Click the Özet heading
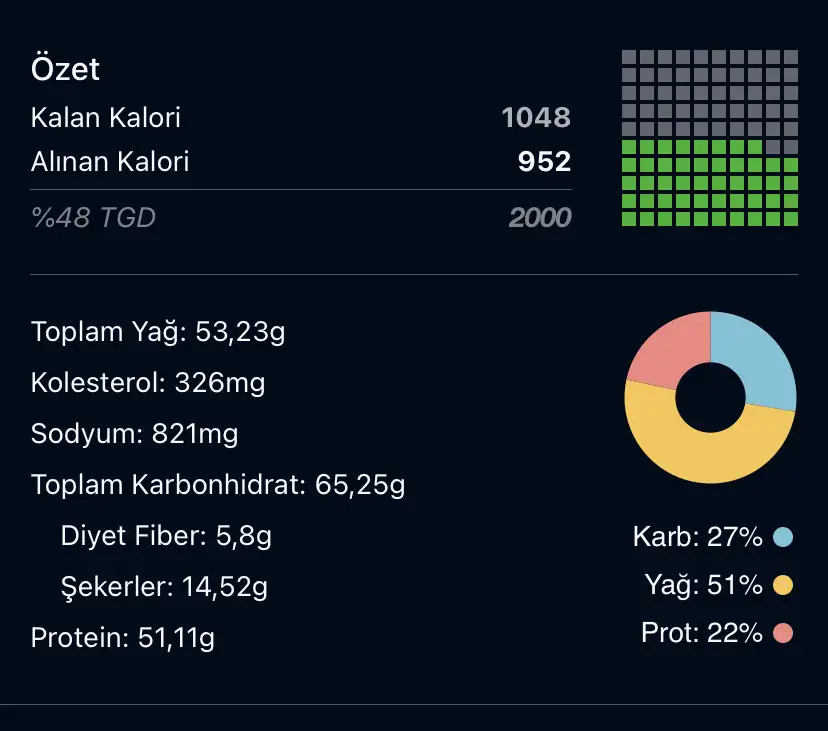Viewport: 828px width, 731px height. (x=66, y=69)
